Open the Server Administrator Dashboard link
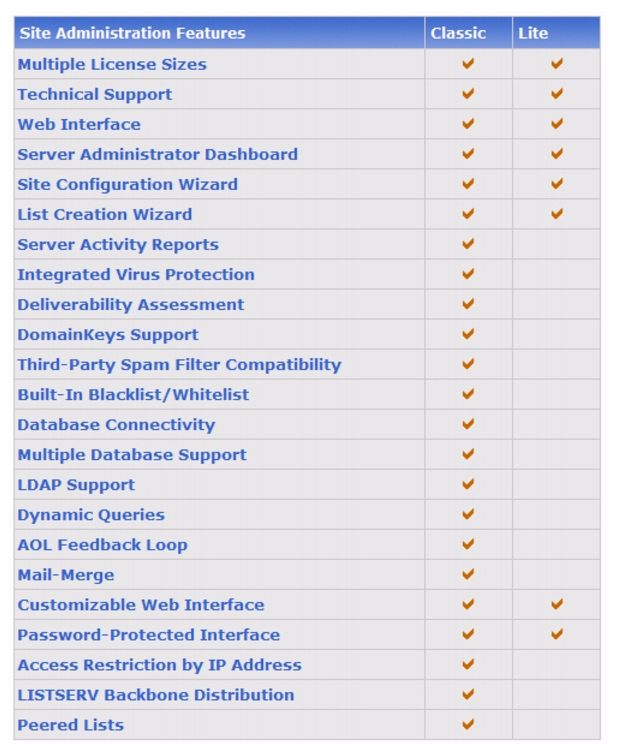The image size is (617, 754). tap(158, 154)
